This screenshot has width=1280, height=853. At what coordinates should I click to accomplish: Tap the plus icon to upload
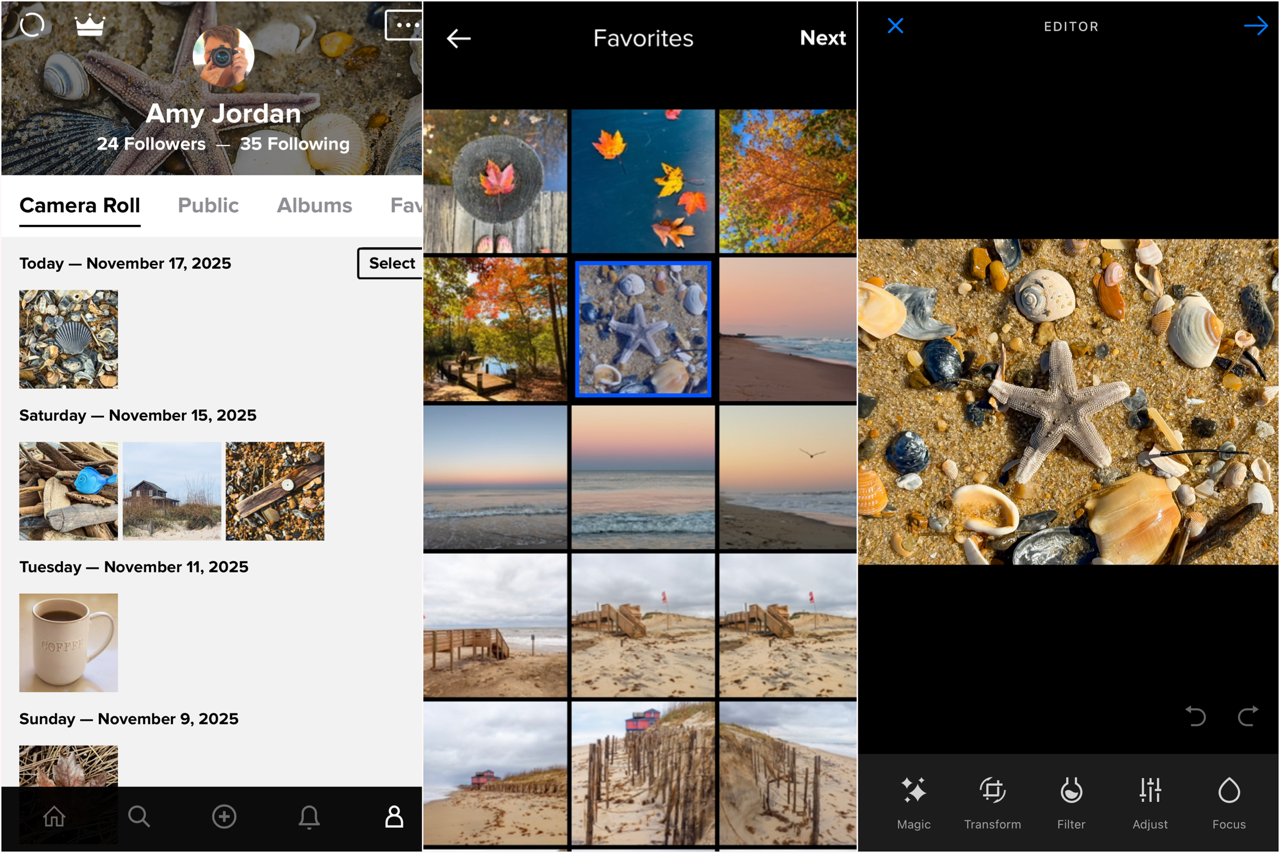224,817
